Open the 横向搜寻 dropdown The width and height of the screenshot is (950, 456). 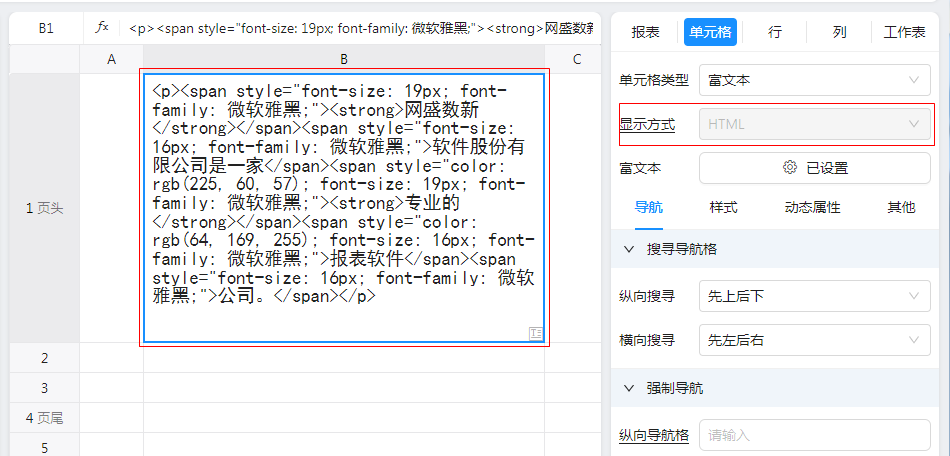click(814, 340)
